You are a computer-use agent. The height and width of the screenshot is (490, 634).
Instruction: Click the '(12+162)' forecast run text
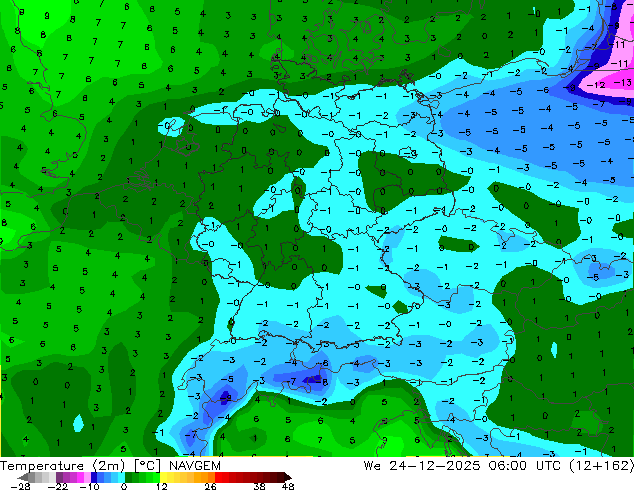click(602, 466)
